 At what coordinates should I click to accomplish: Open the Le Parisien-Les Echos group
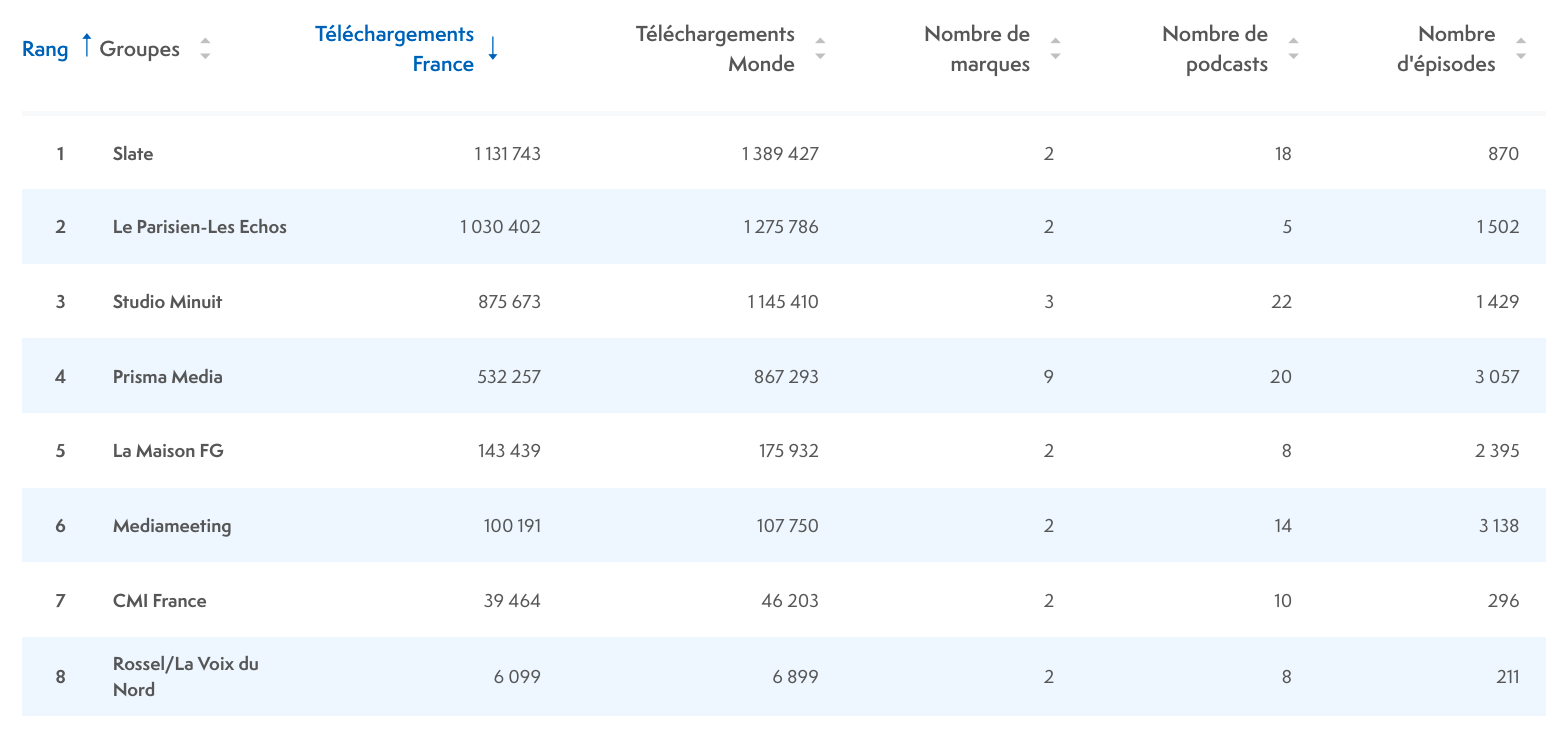coord(199,227)
